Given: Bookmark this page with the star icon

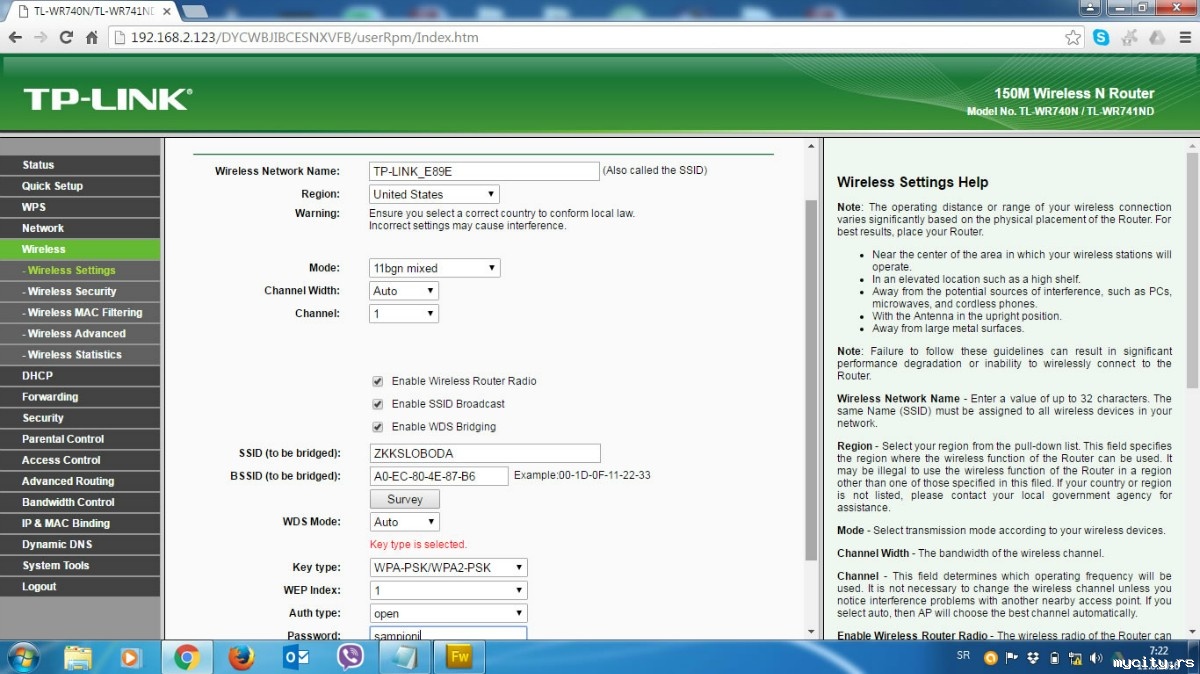Looking at the screenshot, I should pos(1073,37).
